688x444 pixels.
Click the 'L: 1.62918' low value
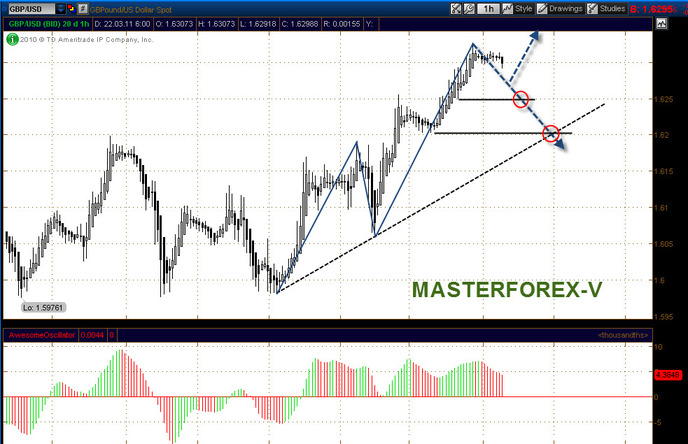(x=258, y=24)
